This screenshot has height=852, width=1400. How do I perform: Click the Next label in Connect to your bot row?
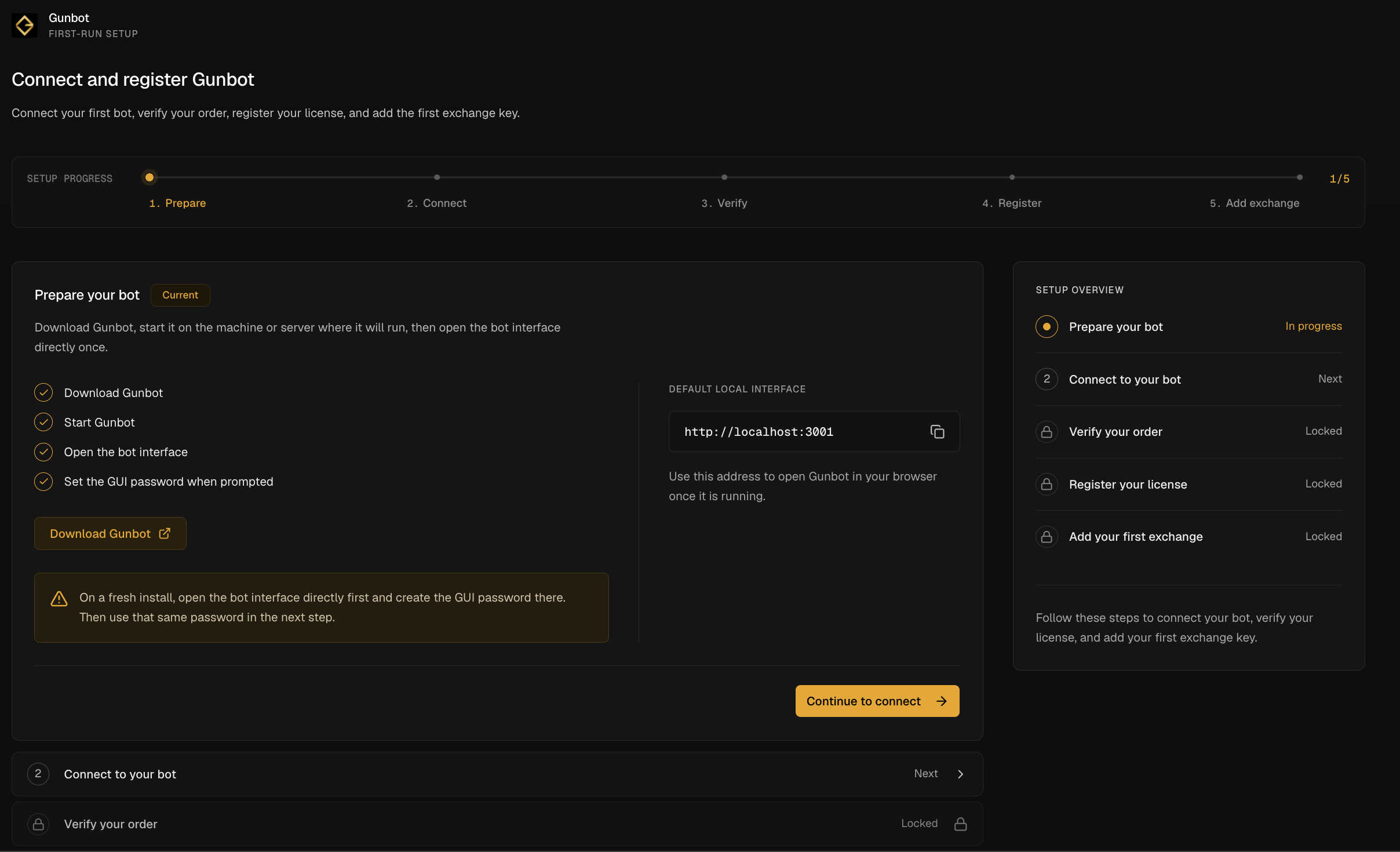926,774
